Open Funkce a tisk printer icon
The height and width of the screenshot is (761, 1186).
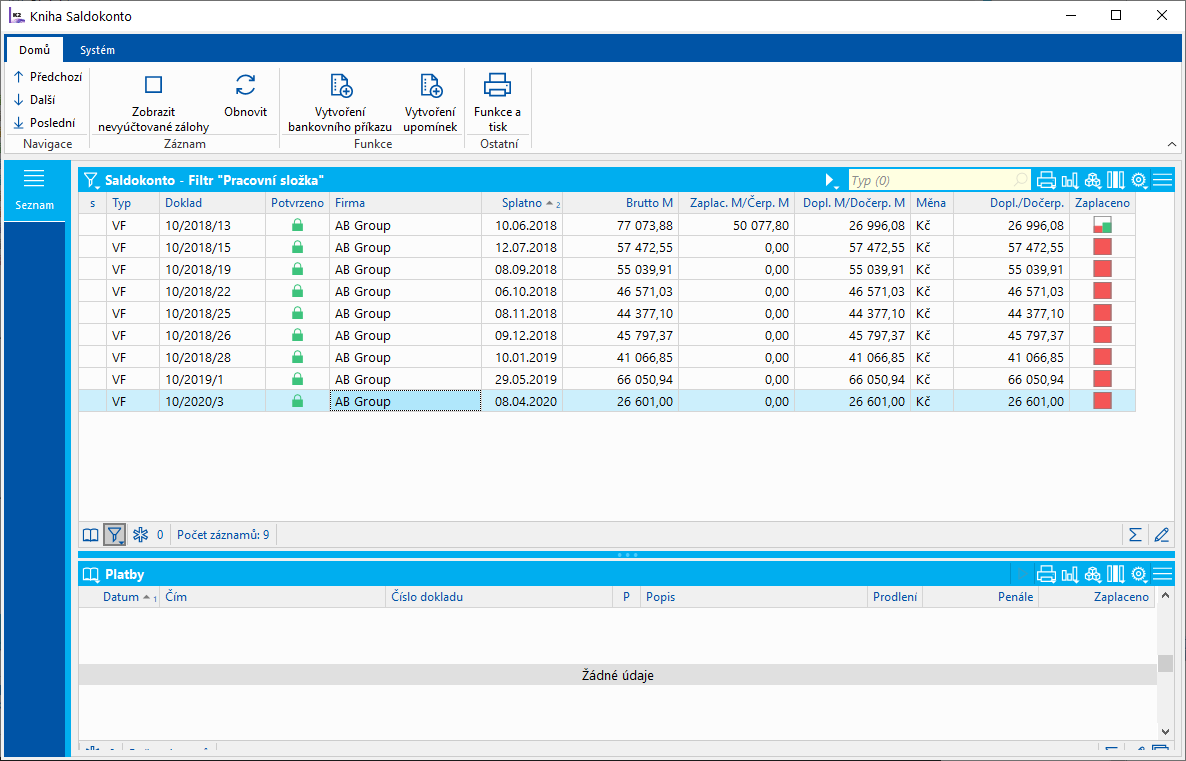click(497, 86)
